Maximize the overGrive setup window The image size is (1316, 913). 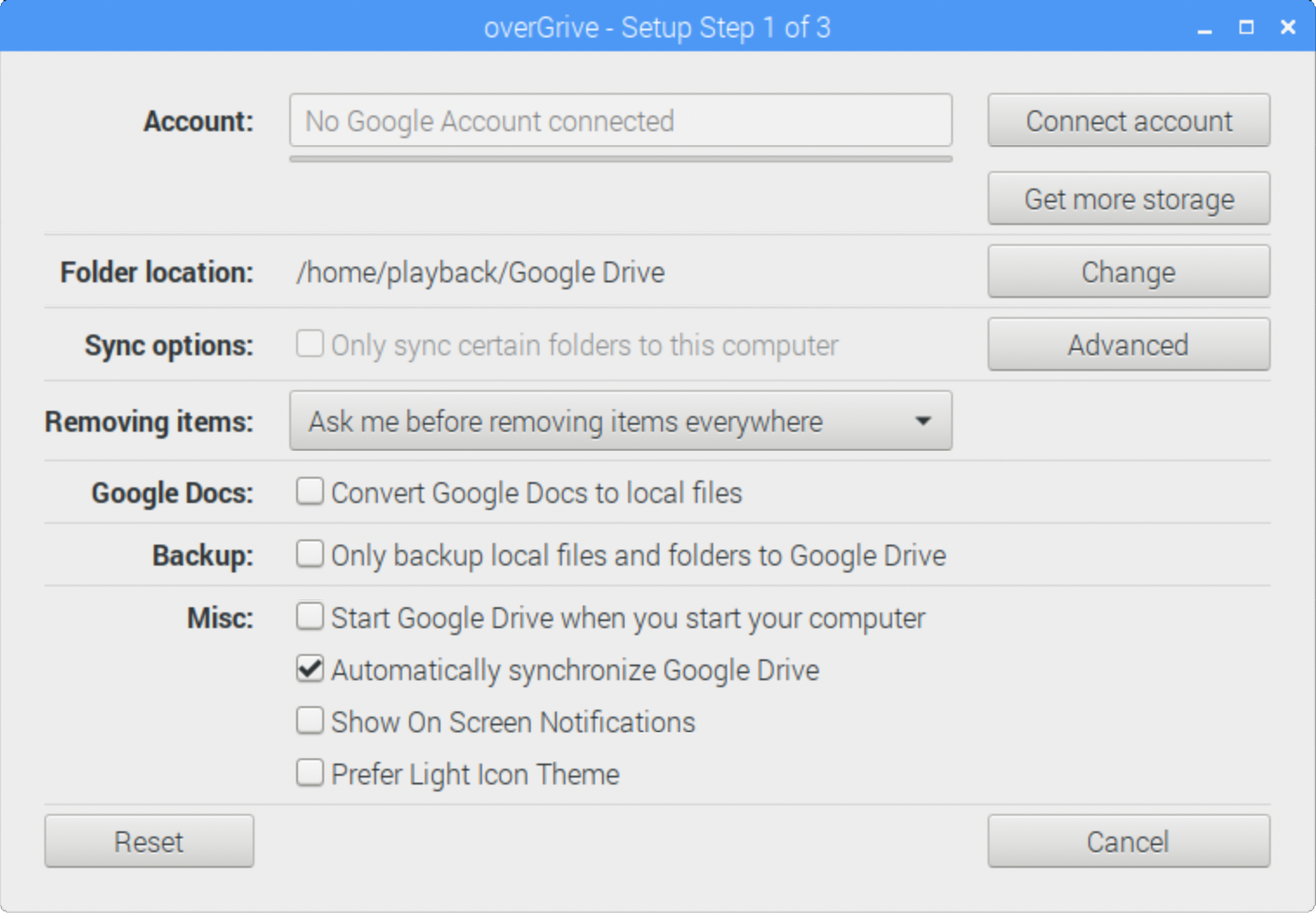(1246, 28)
